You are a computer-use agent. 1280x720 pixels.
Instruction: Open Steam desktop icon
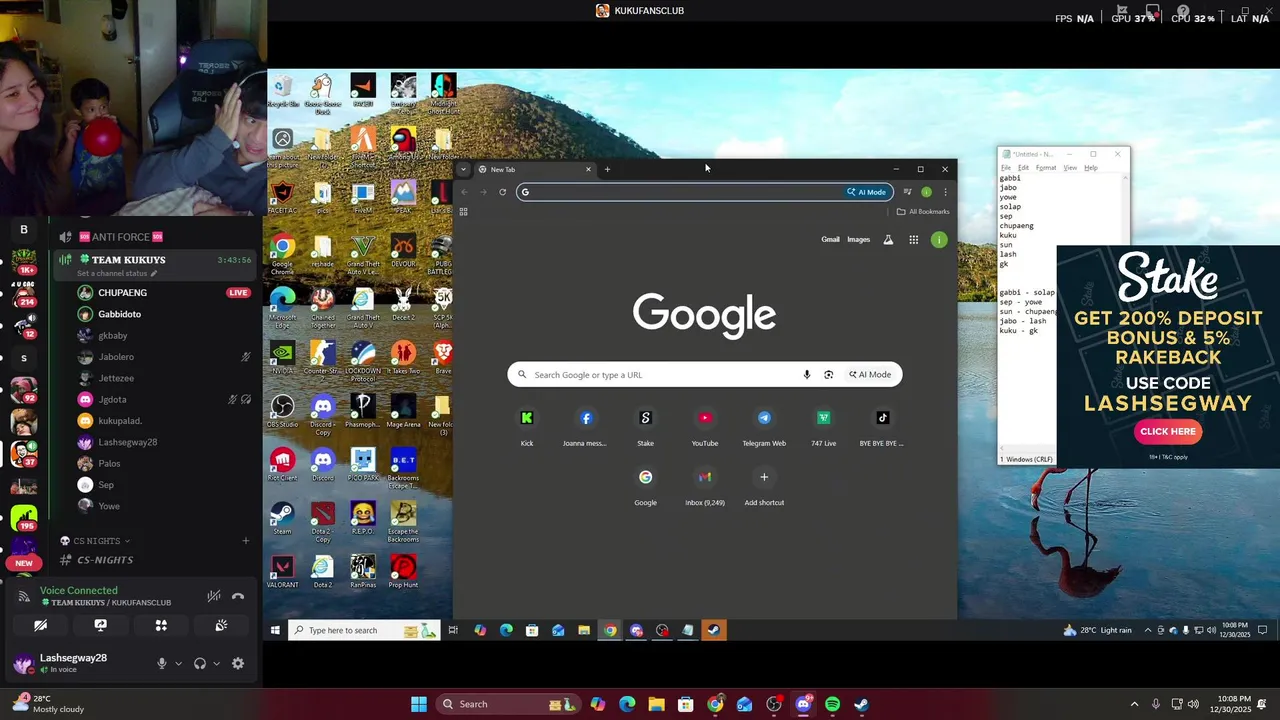[283, 518]
